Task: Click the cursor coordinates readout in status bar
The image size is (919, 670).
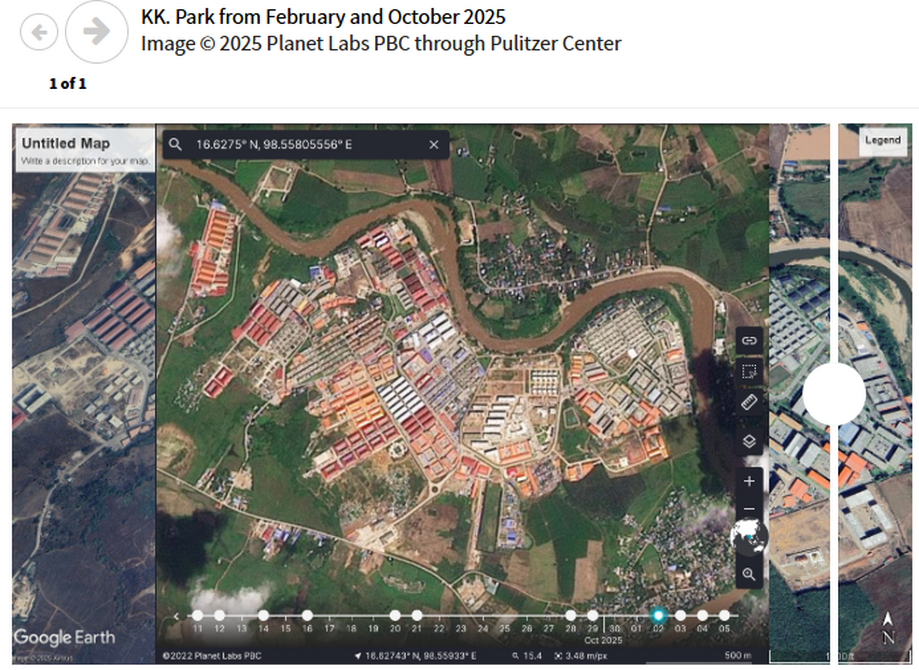Action: 415,656
